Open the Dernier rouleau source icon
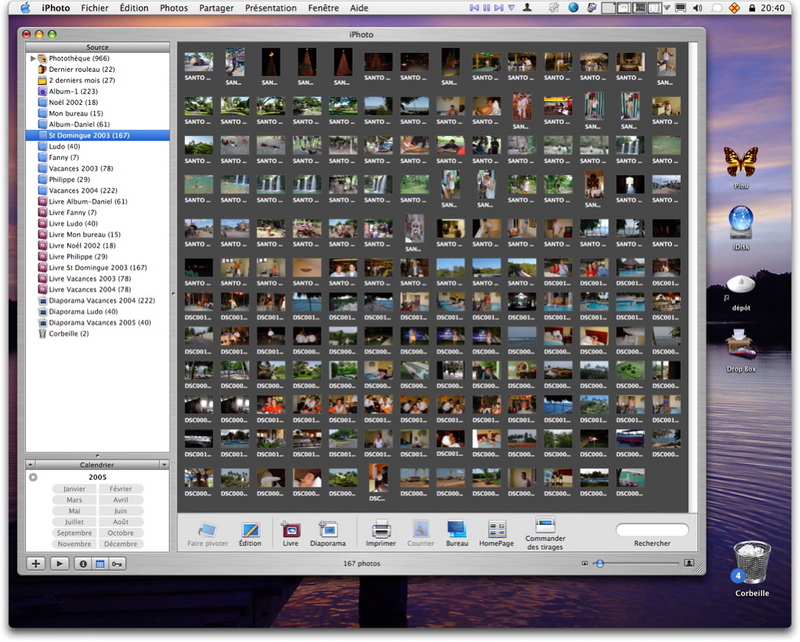 [42, 69]
